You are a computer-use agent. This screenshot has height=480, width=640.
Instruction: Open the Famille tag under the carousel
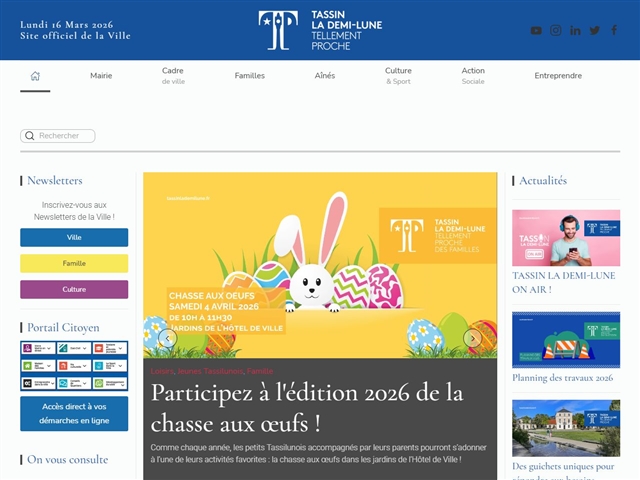[x=260, y=371]
